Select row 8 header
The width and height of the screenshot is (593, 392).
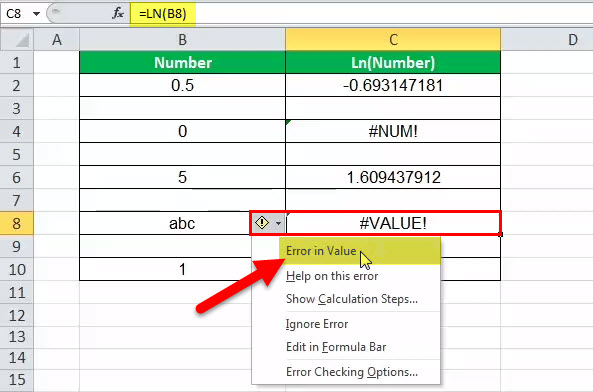coord(17,223)
